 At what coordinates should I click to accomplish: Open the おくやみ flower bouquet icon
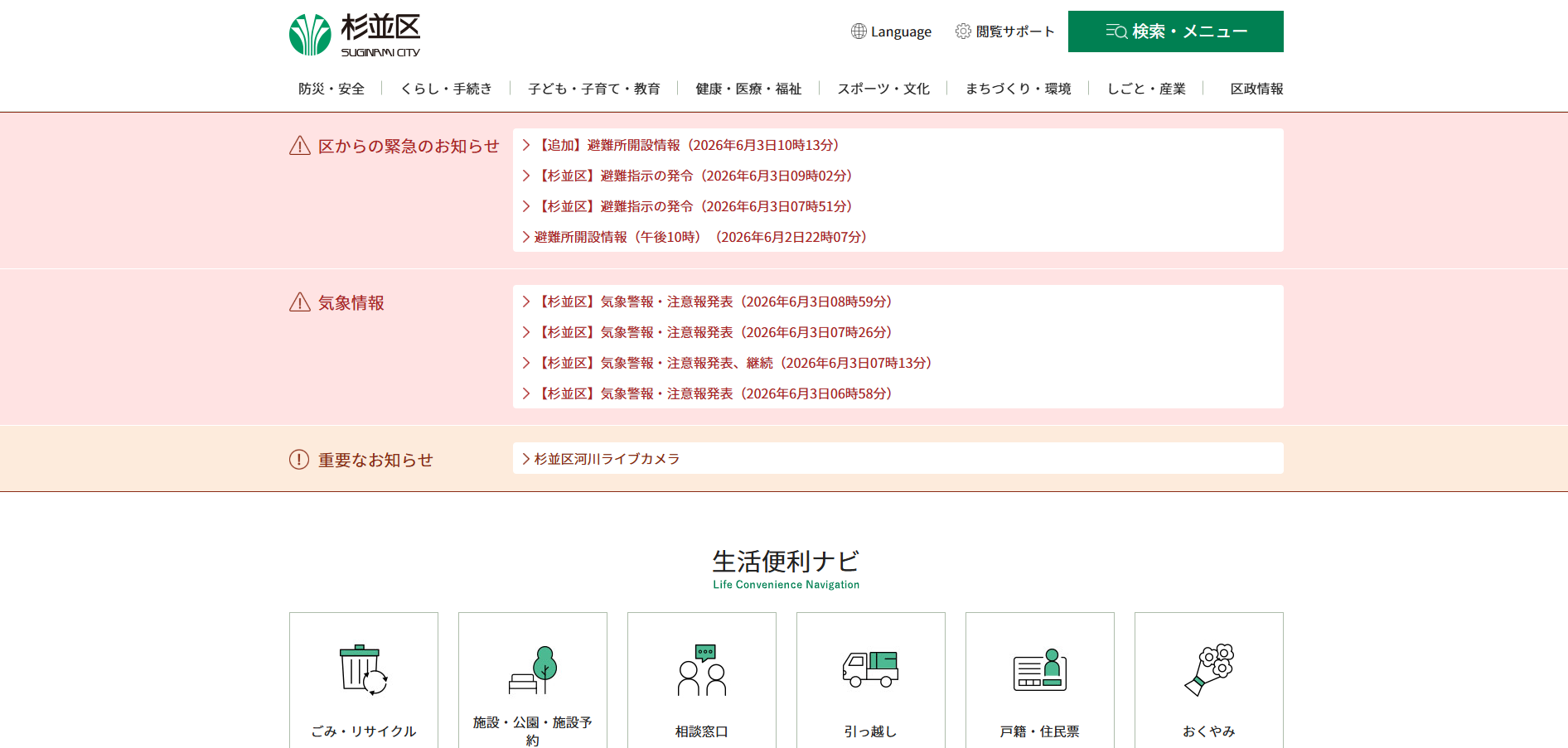(x=1209, y=669)
